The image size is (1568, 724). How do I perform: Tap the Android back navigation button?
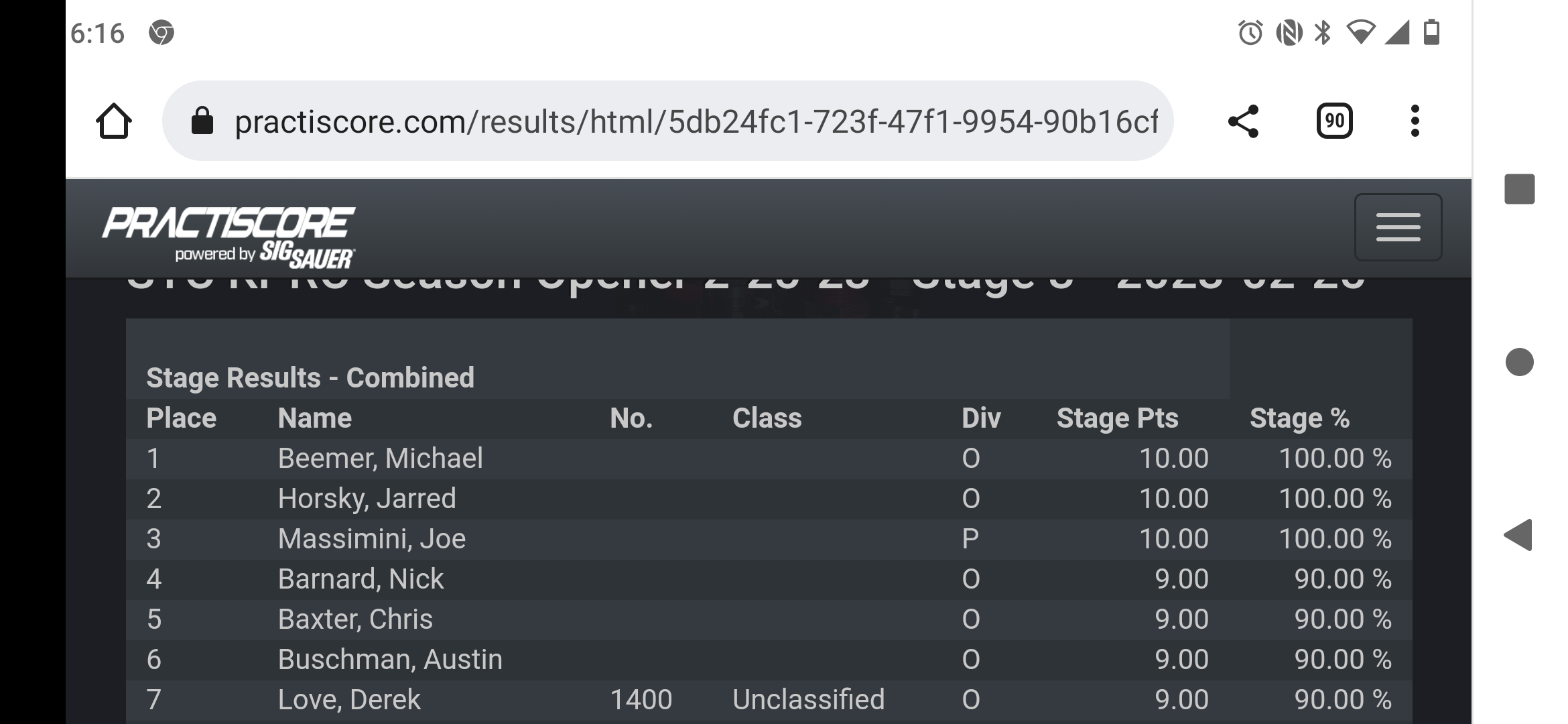pyautogui.click(x=1518, y=535)
